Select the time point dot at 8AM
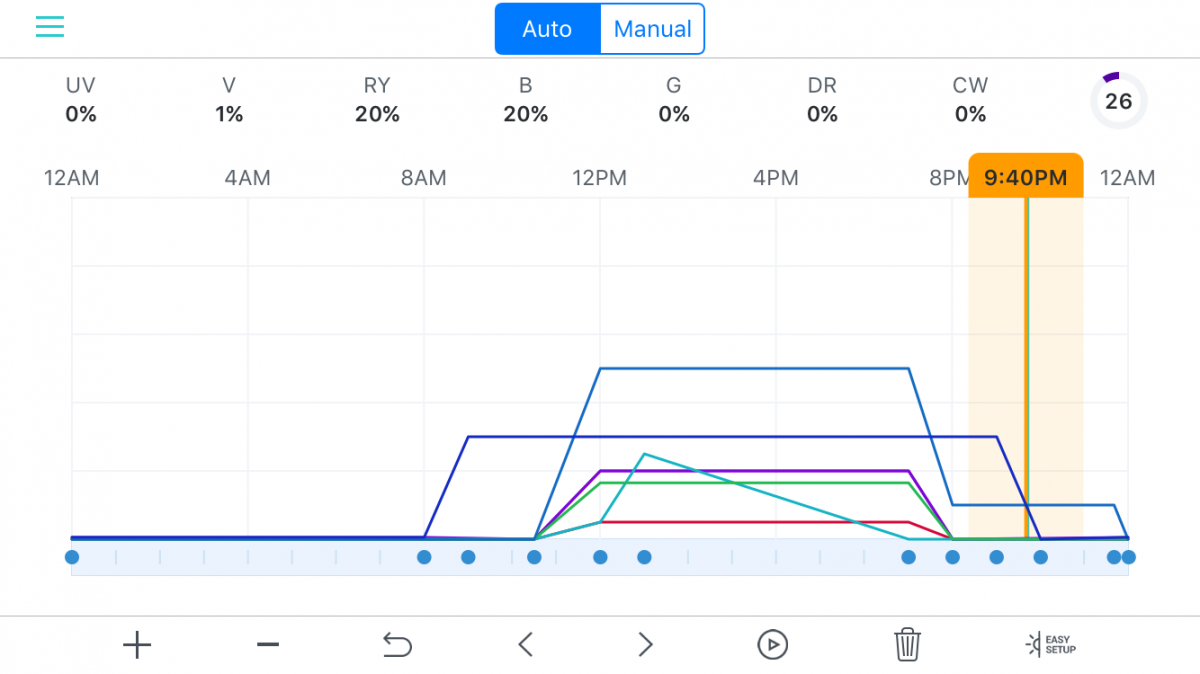 pyautogui.click(x=424, y=557)
